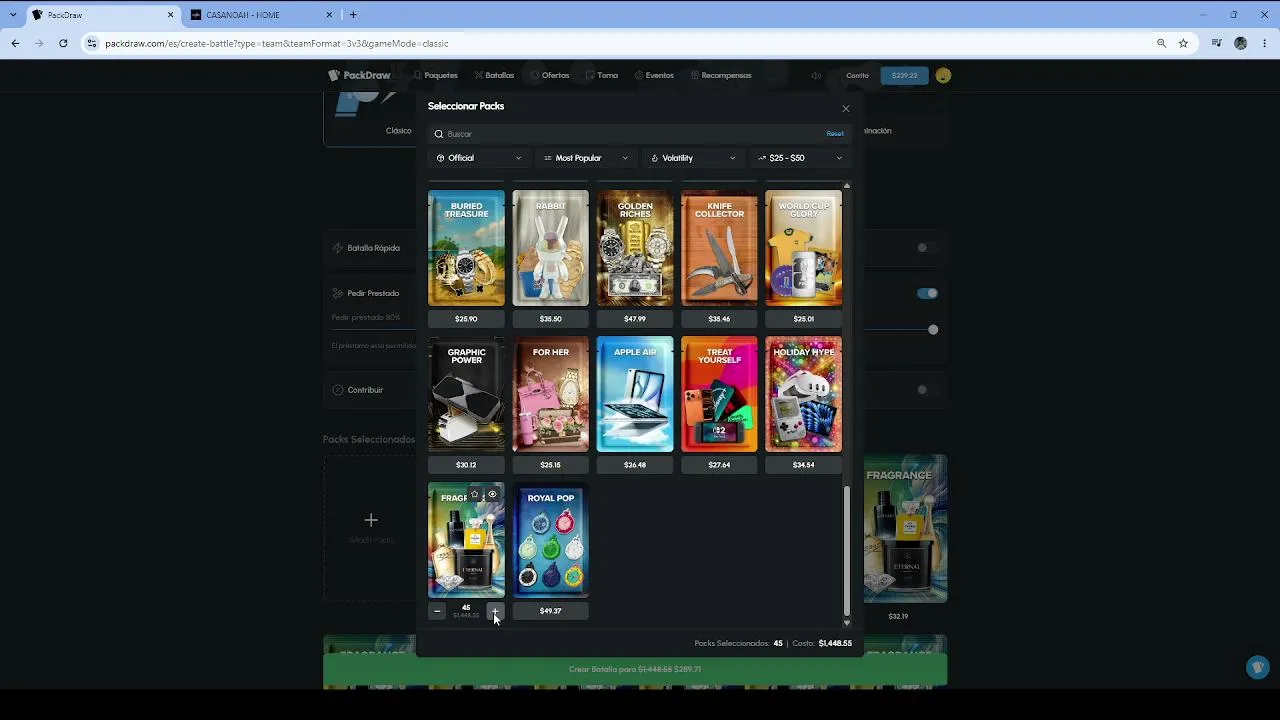Open the Ofertas menu item
Screen dimensions: 1280x720
pyautogui.click(x=550, y=75)
